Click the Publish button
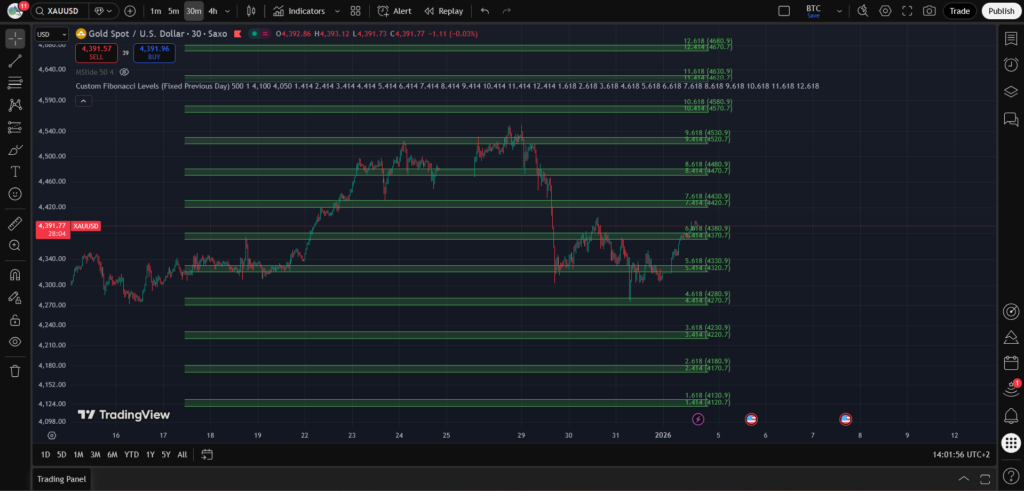 pos(998,11)
